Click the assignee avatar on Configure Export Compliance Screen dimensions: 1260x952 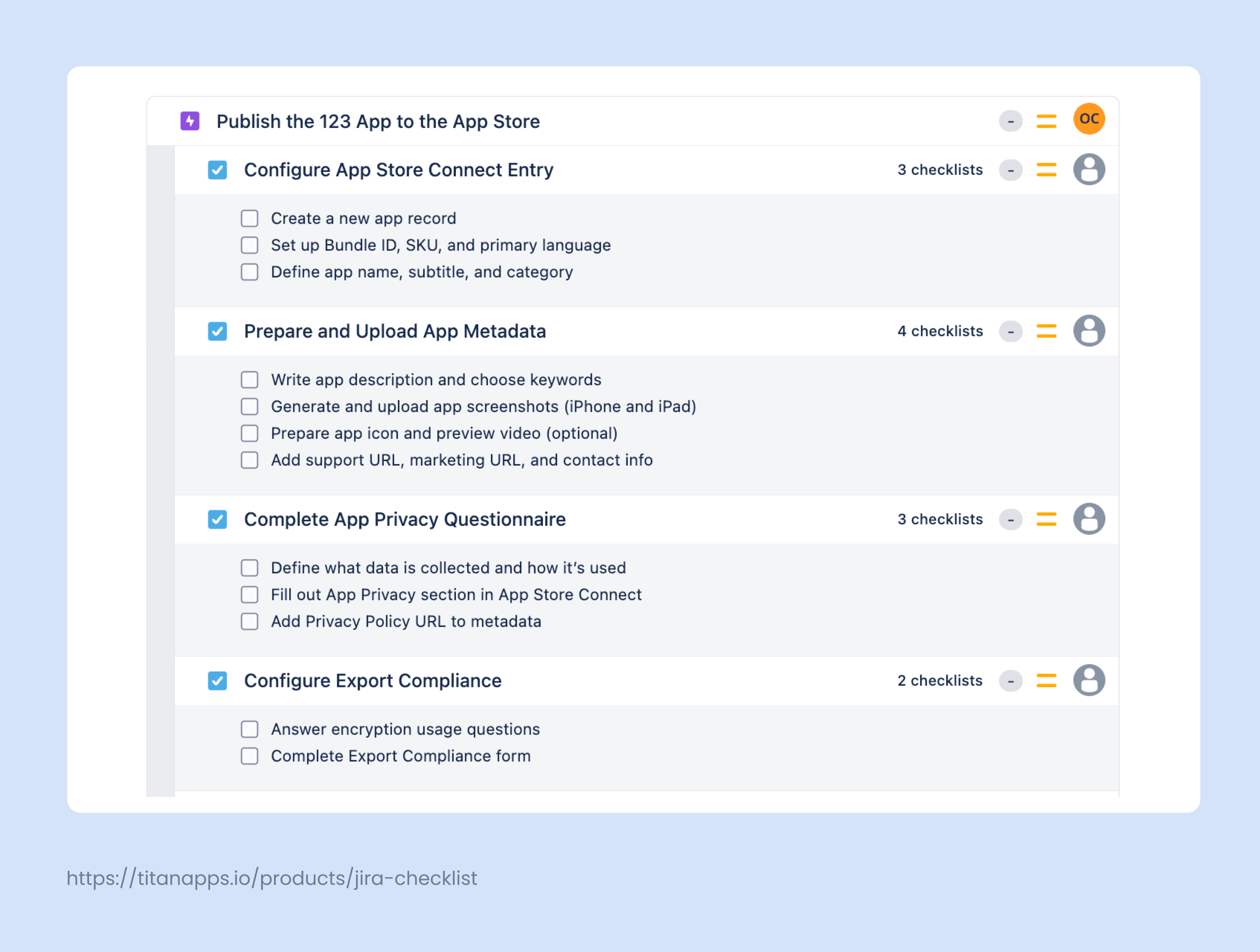pos(1088,680)
